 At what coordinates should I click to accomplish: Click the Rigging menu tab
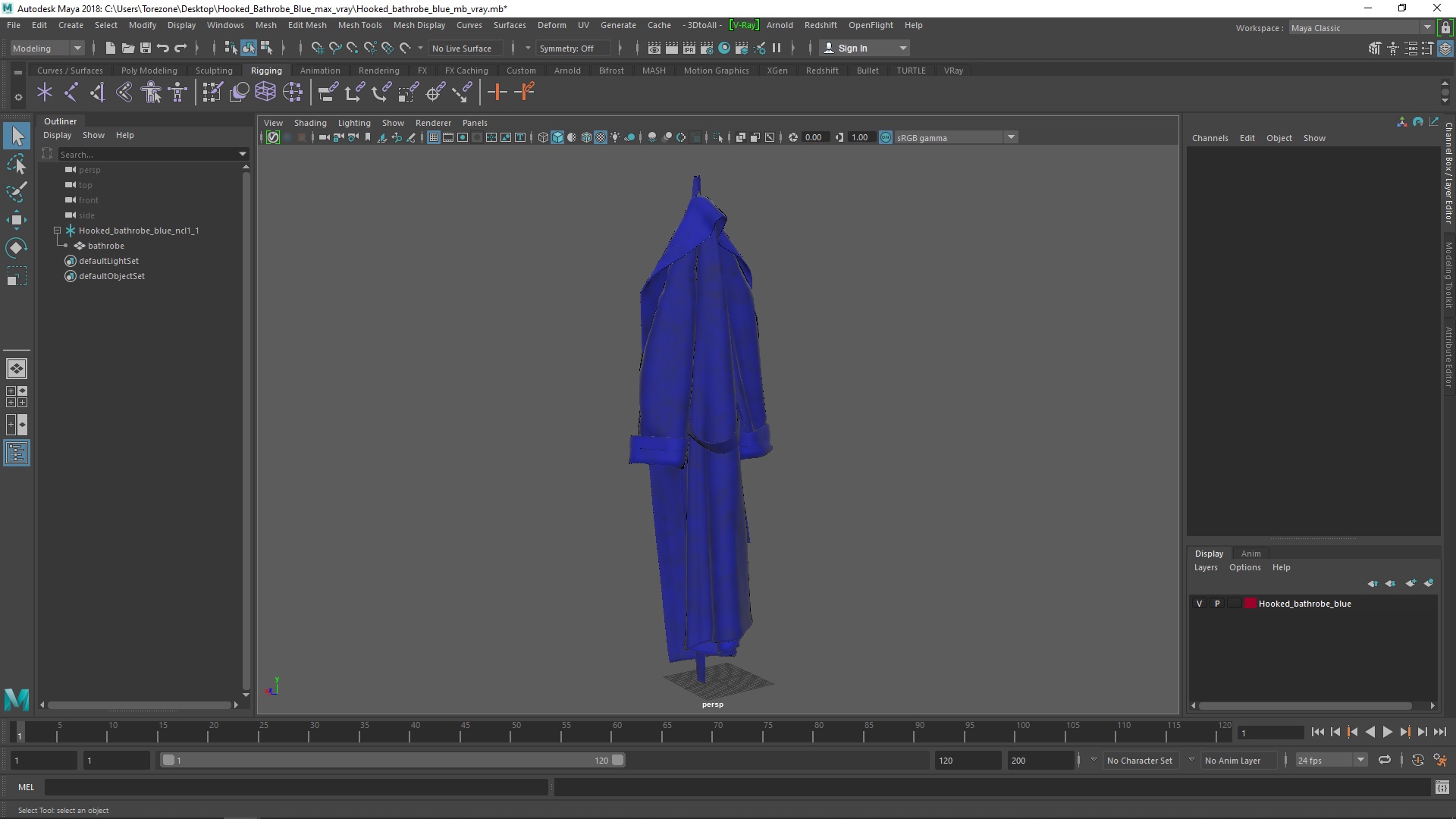[265, 70]
